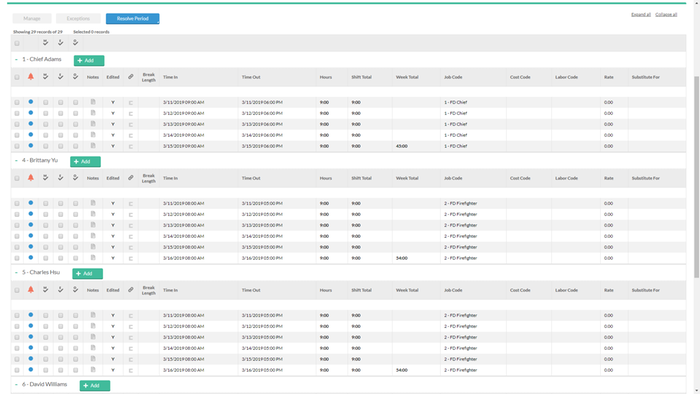
Task: Click blue status dot on Brittany Yu 3/11/2019 row
Action: [31, 203]
